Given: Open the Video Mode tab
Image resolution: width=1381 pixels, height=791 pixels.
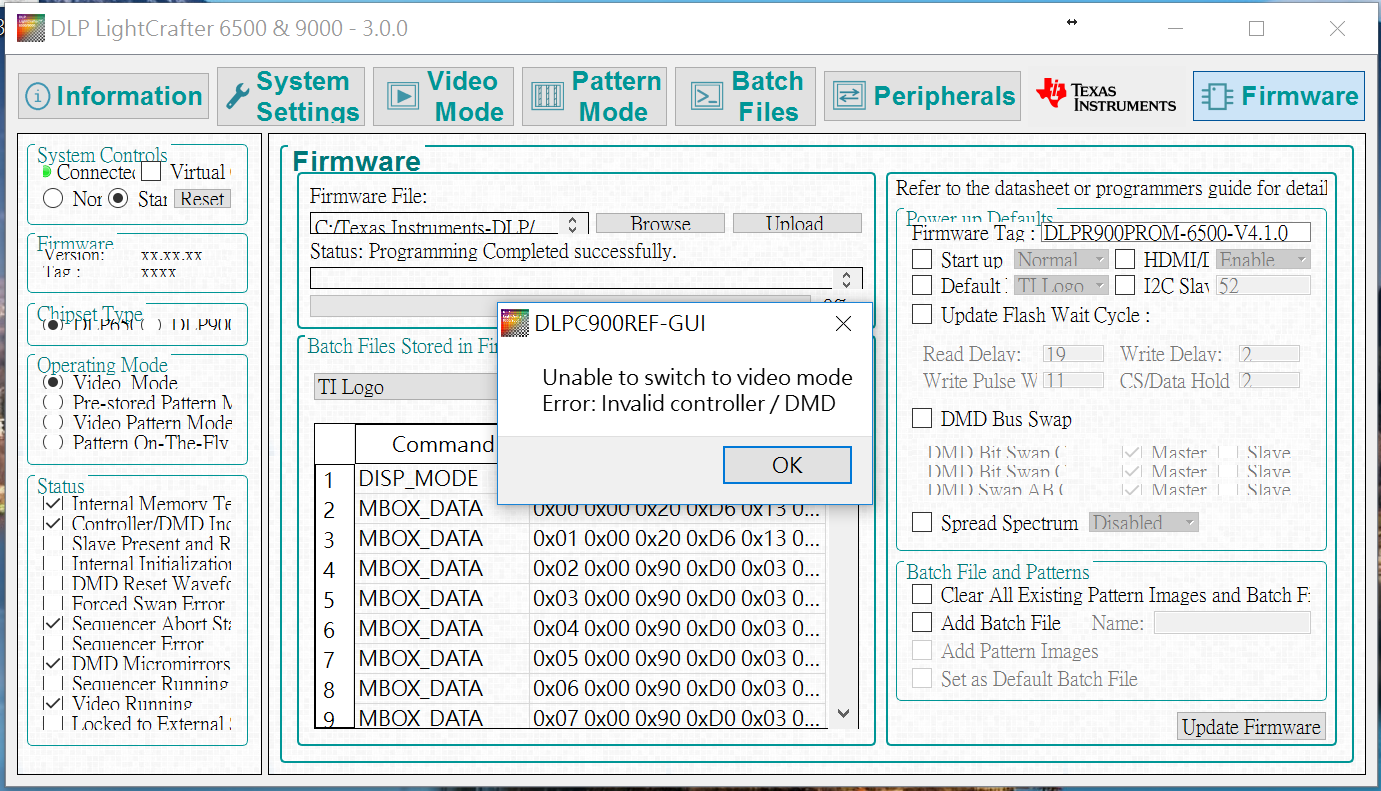Looking at the screenshot, I should pos(443,96).
